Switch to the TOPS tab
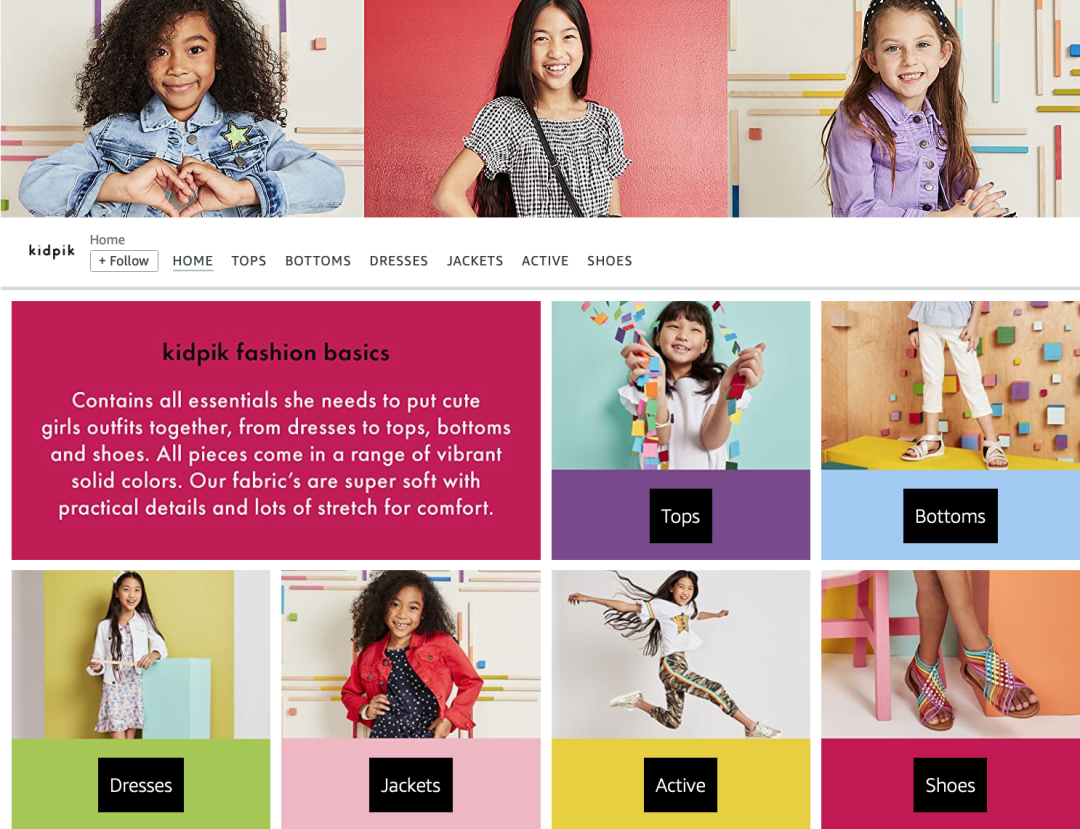This screenshot has height=829, width=1080. point(249,261)
